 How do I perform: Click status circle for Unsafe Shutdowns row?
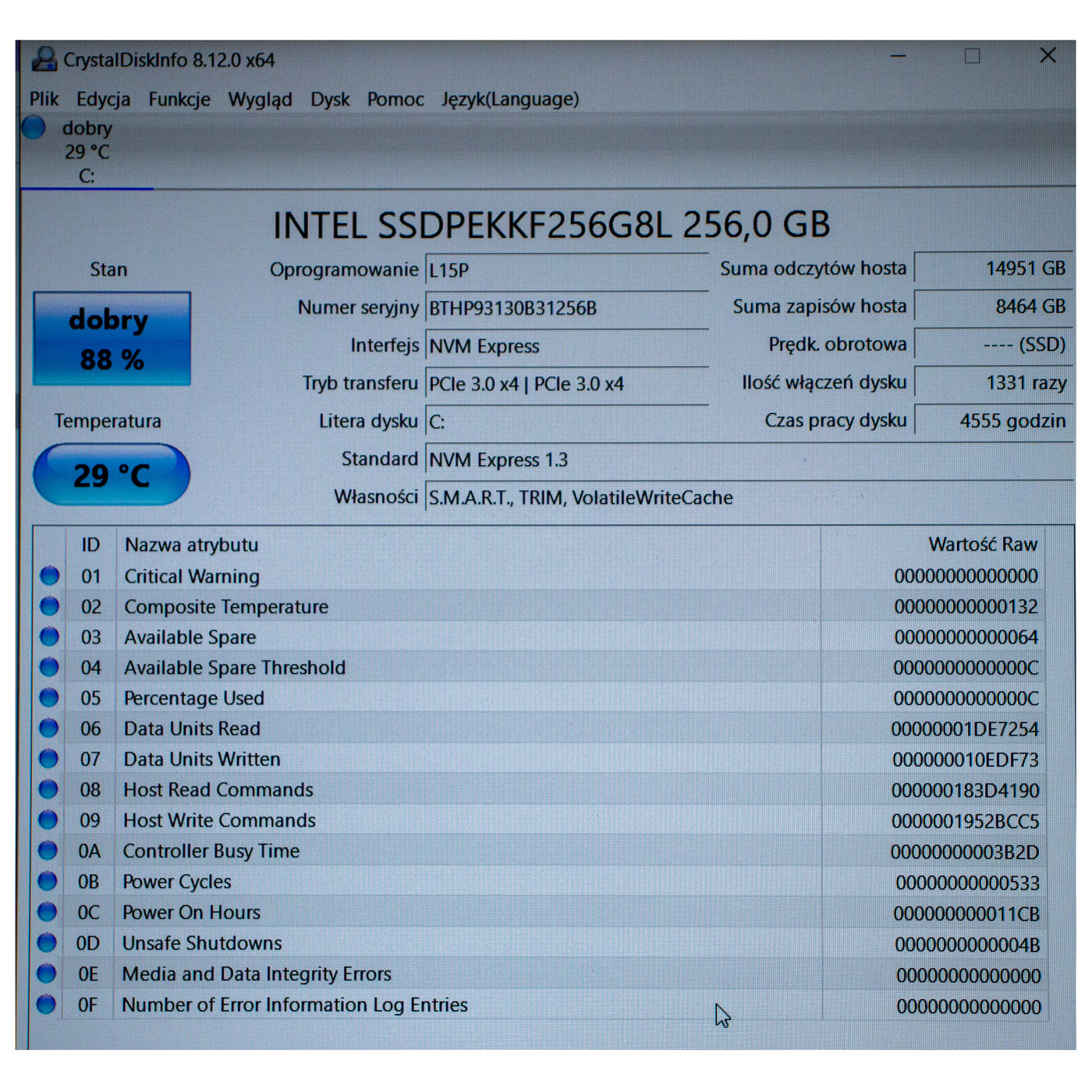pyautogui.click(x=47, y=942)
